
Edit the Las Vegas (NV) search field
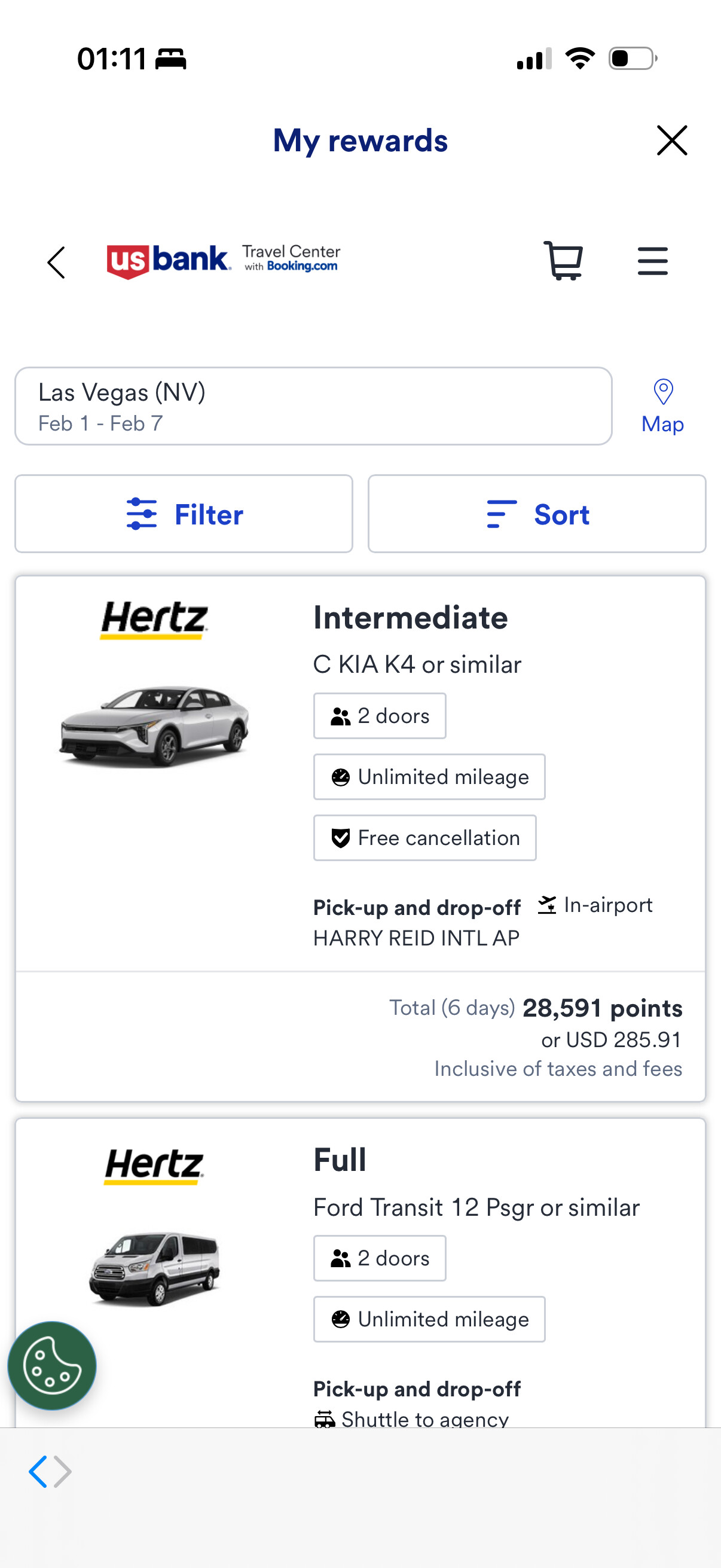(313, 406)
